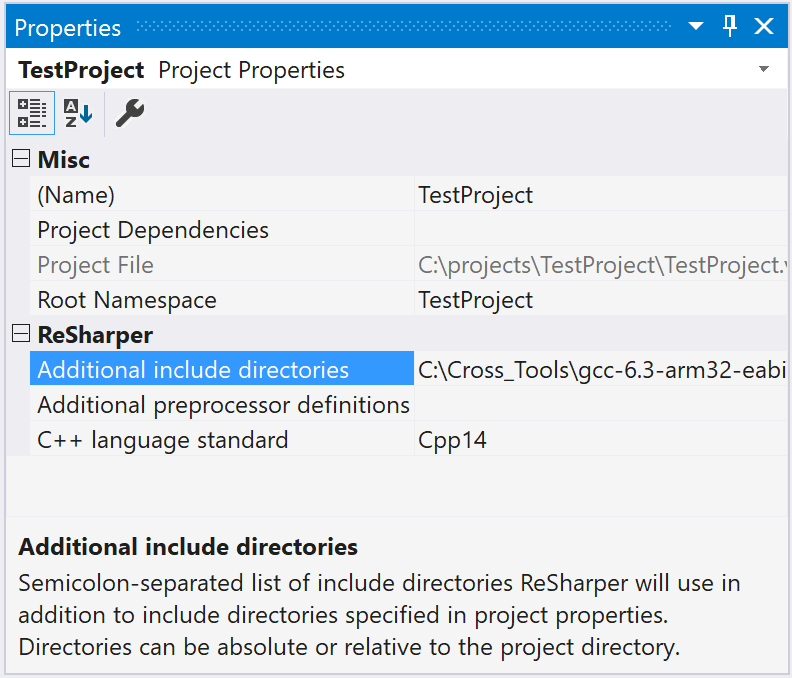
Task: Select the (Name) property row
Action: (x=76, y=195)
